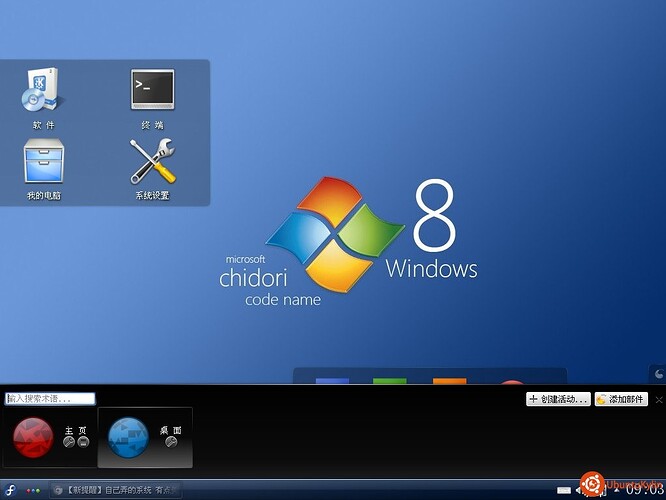Select the blue 桌面 activity sphere
This screenshot has width=666, height=500.
coord(128,438)
